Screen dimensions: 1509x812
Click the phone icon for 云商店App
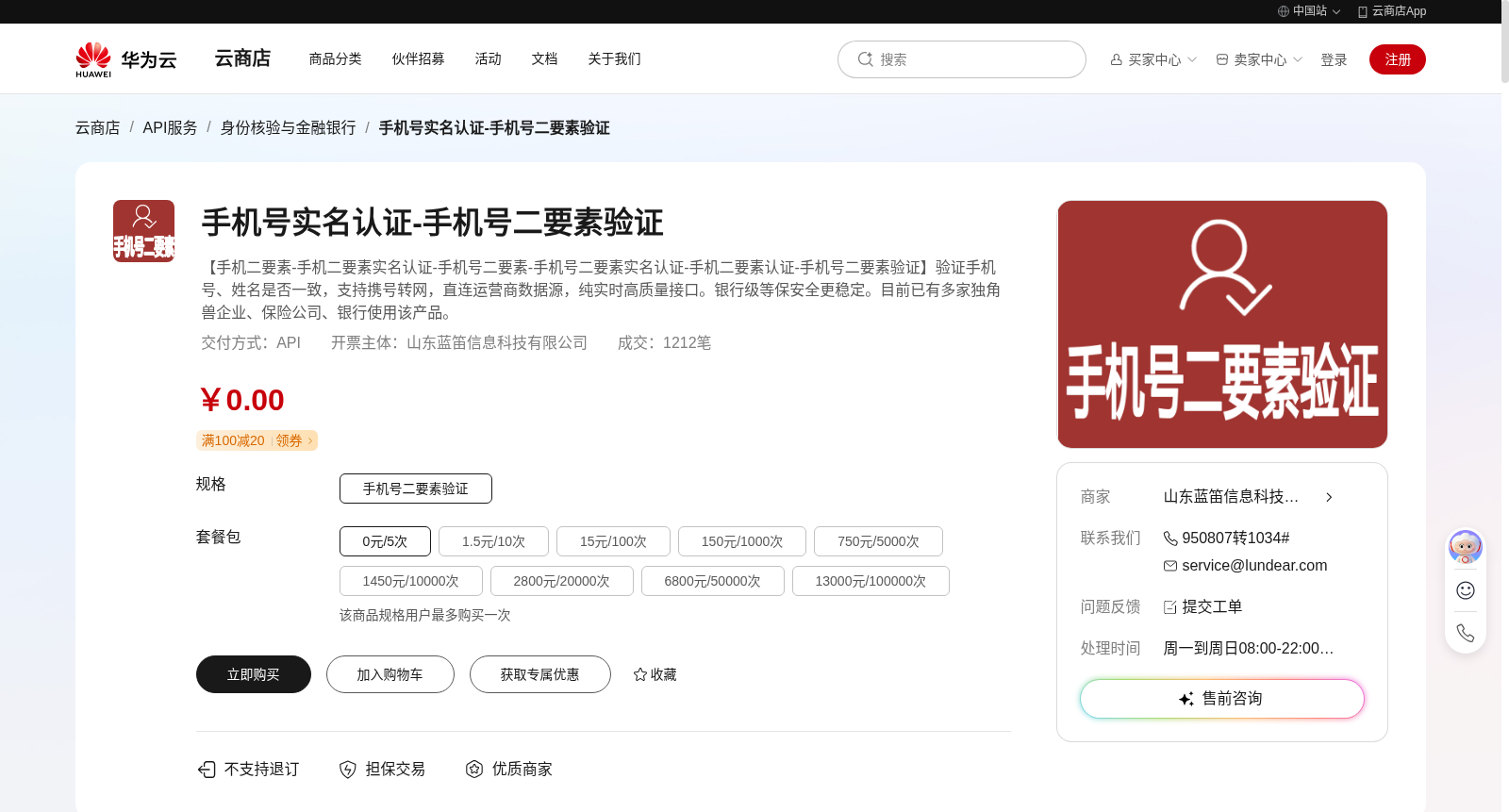(x=1362, y=11)
